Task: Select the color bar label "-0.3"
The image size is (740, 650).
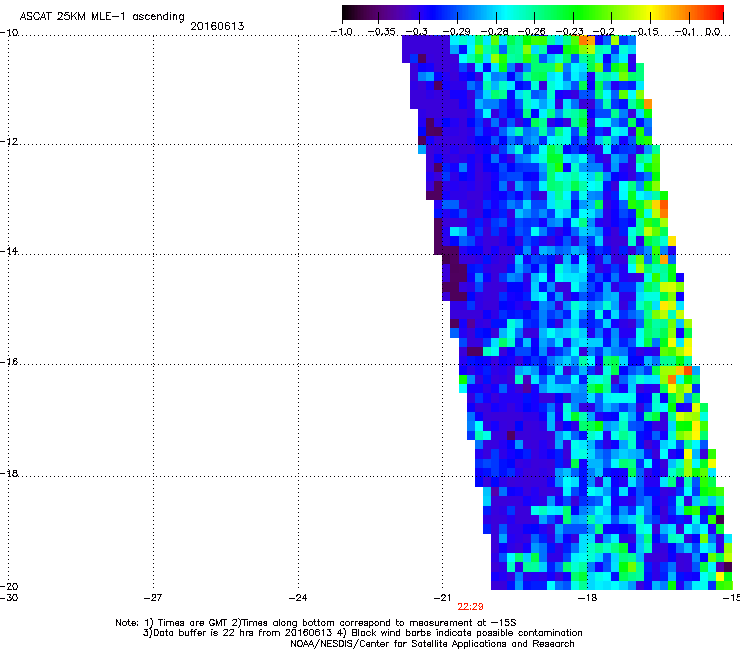Action: coord(417,32)
